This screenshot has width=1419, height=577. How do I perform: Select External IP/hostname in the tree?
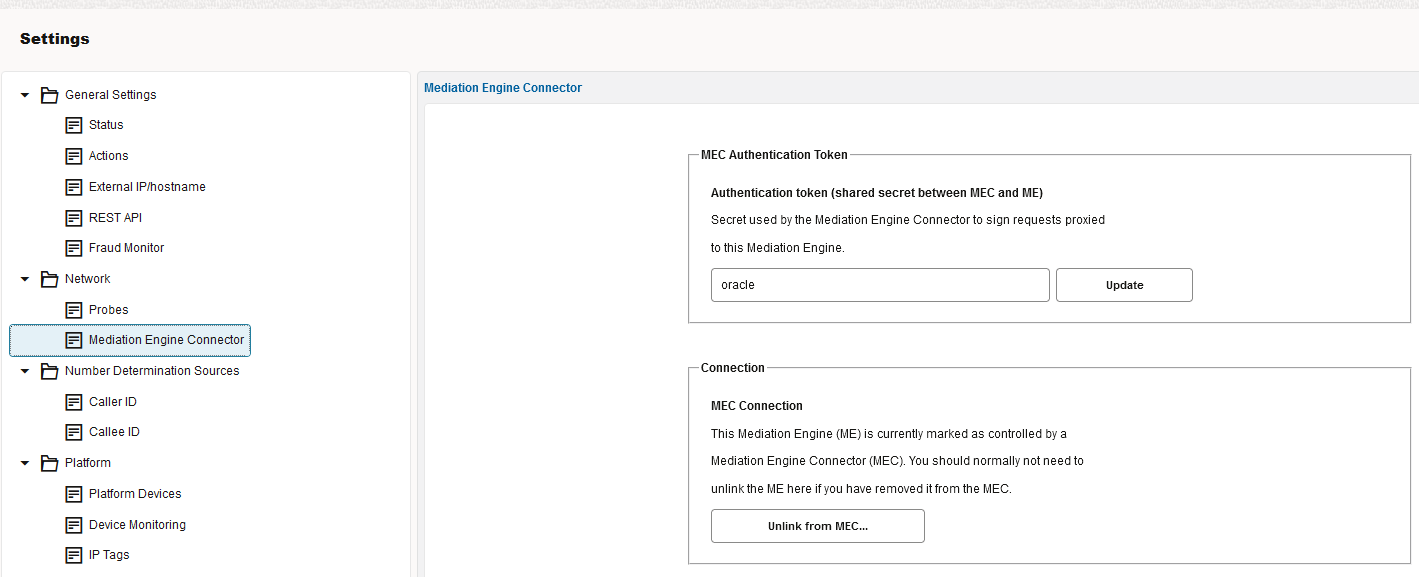[147, 187]
